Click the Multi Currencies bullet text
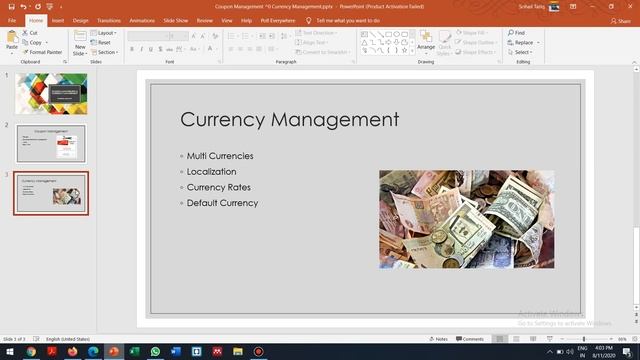Screen dimensions: 640x360 click(x=220, y=156)
